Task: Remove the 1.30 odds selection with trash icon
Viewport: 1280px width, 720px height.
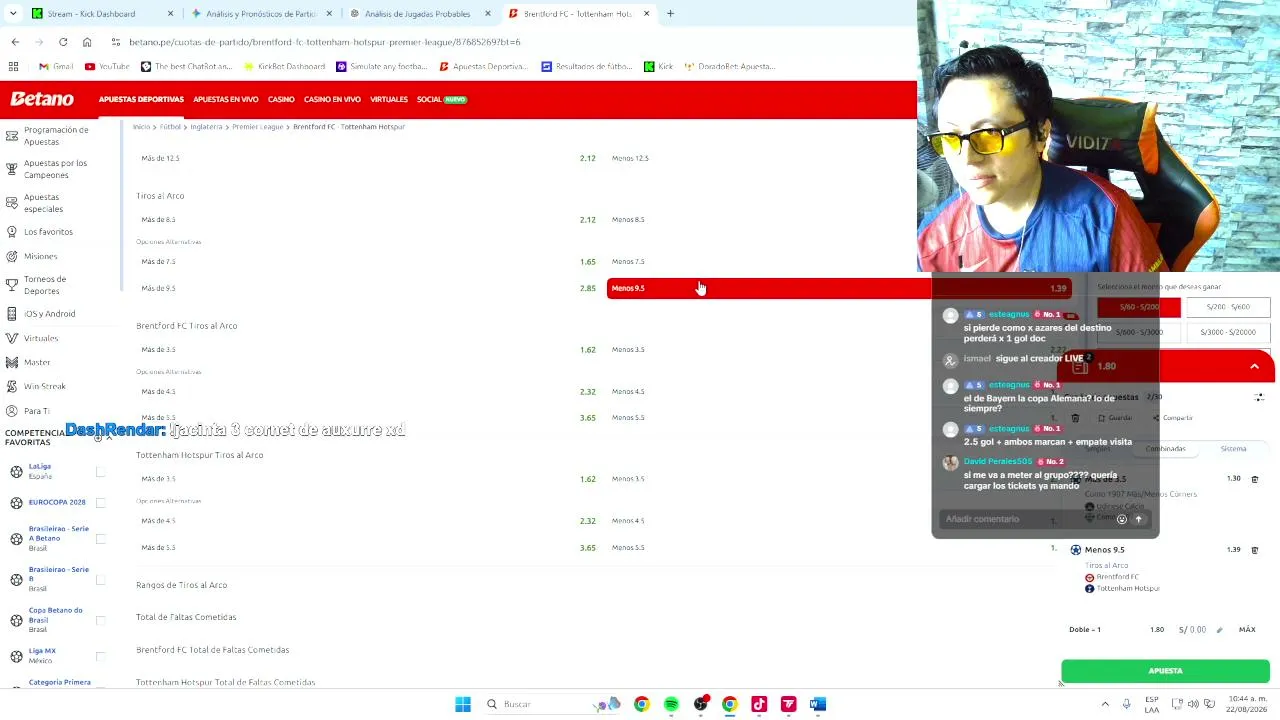Action: tap(1255, 479)
